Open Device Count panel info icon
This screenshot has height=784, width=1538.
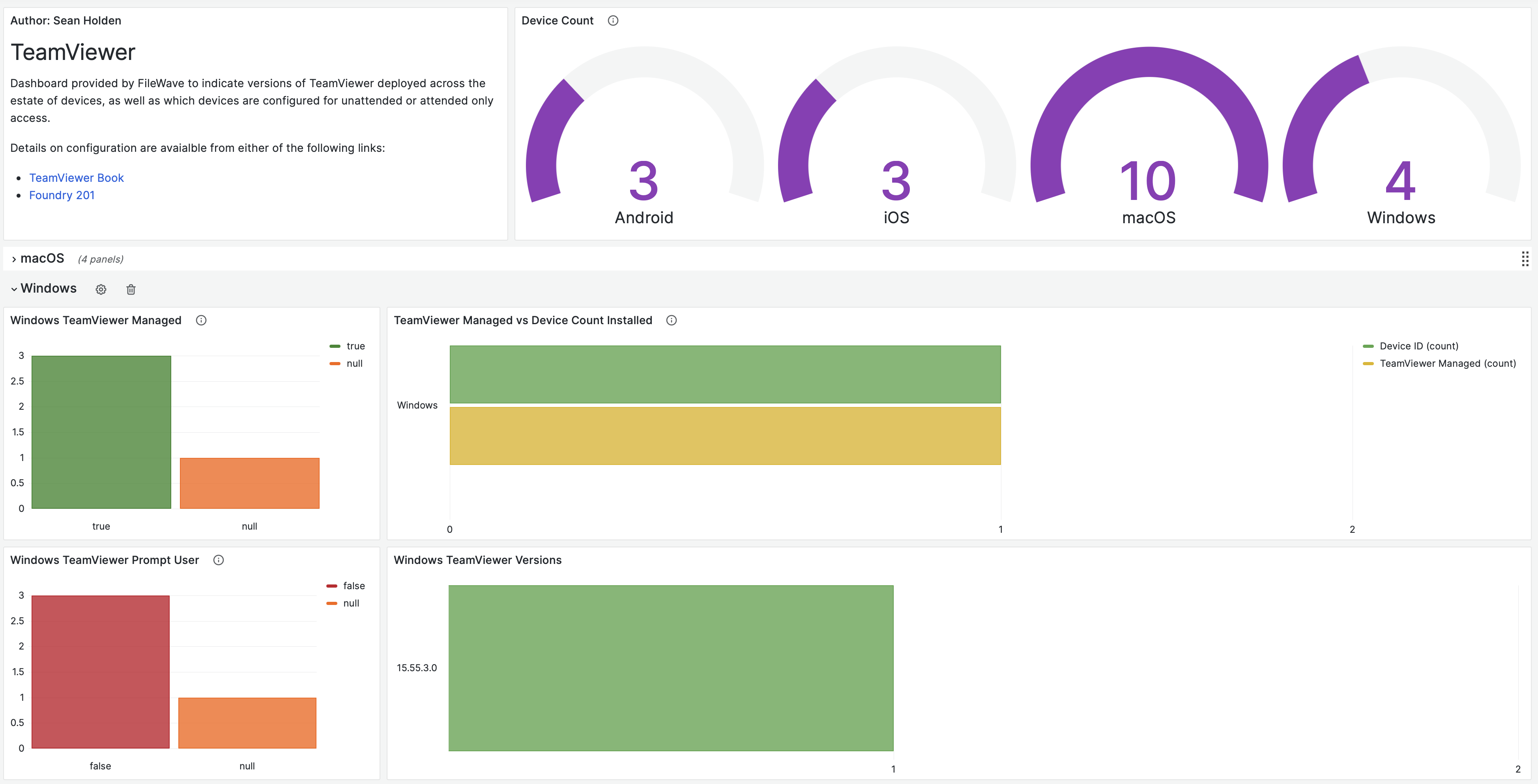(x=613, y=21)
